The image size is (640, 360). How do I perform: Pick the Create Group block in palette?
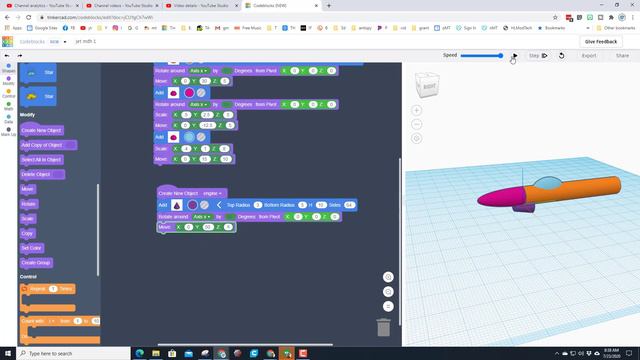pyautogui.click(x=36, y=262)
